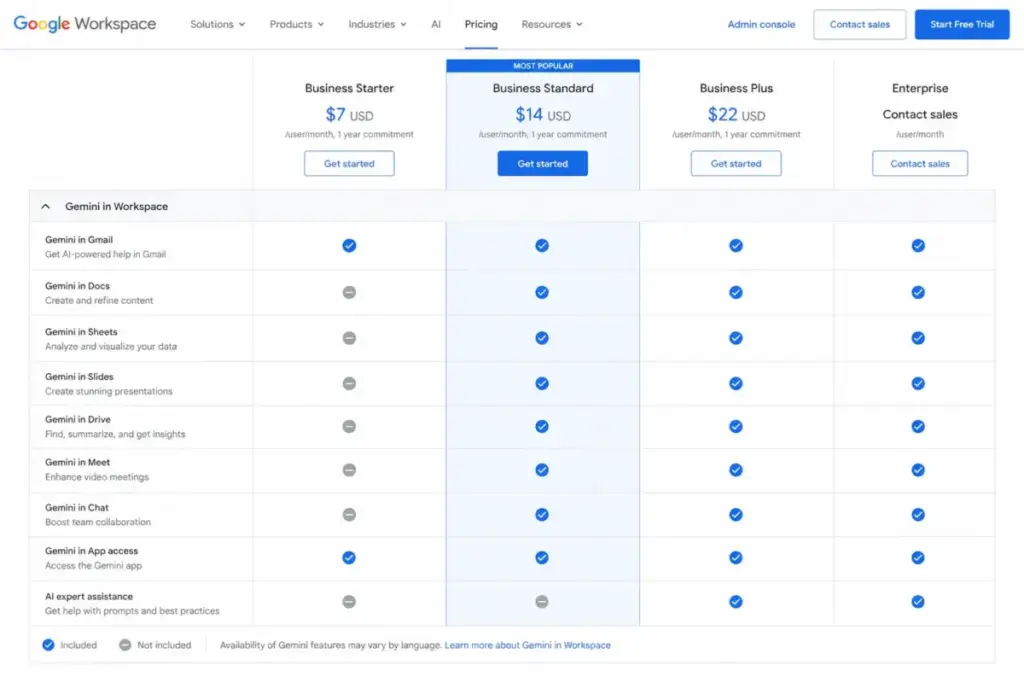Click the header Contact sales button

point(859,24)
